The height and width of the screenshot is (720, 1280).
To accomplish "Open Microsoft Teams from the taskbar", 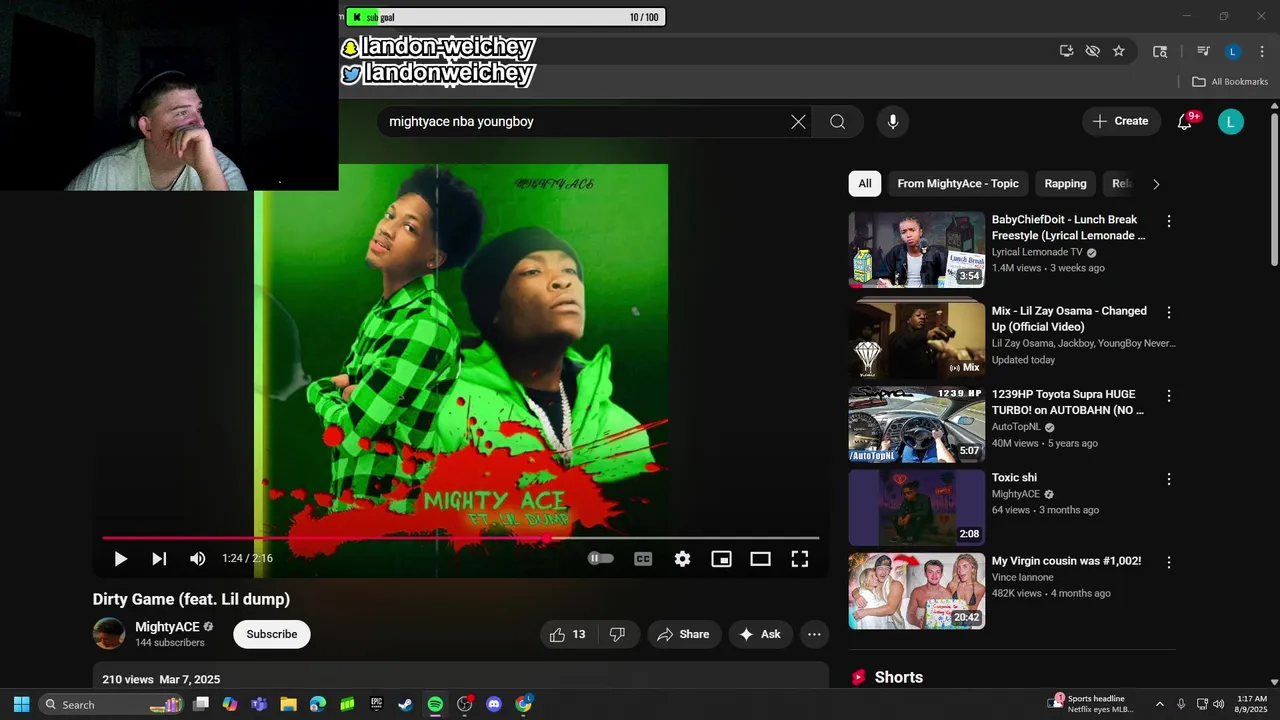I will pos(259,704).
